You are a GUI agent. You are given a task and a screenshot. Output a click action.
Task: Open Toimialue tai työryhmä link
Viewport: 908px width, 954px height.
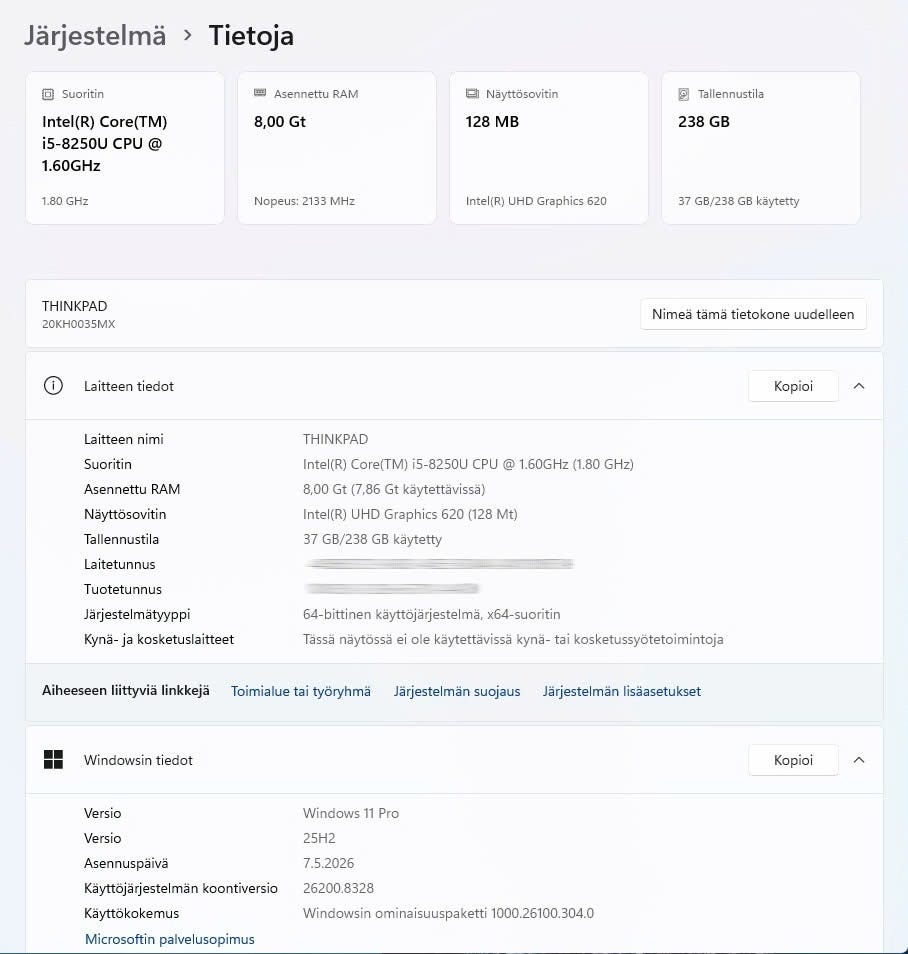click(x=301, y=691)
